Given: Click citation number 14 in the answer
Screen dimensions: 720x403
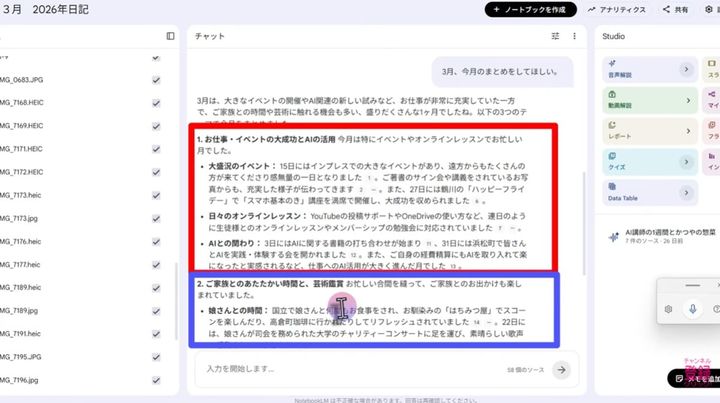Looking at the screenshot, I should tap(477, 323).
